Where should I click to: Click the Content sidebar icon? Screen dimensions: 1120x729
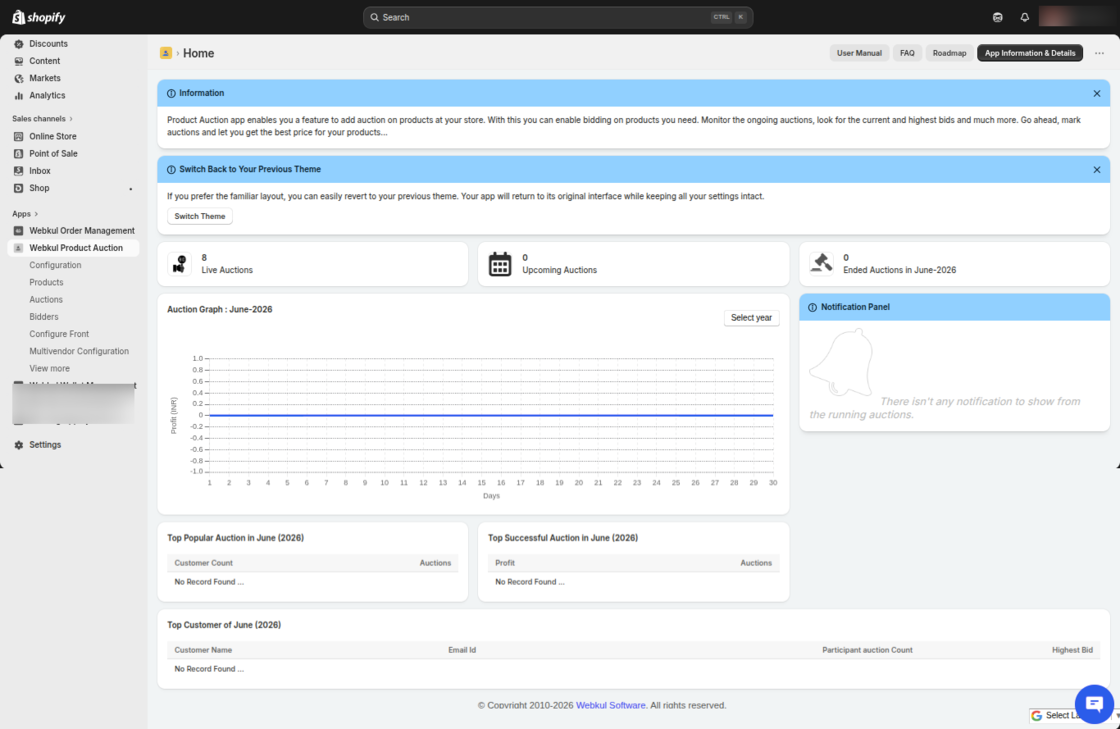19,61
